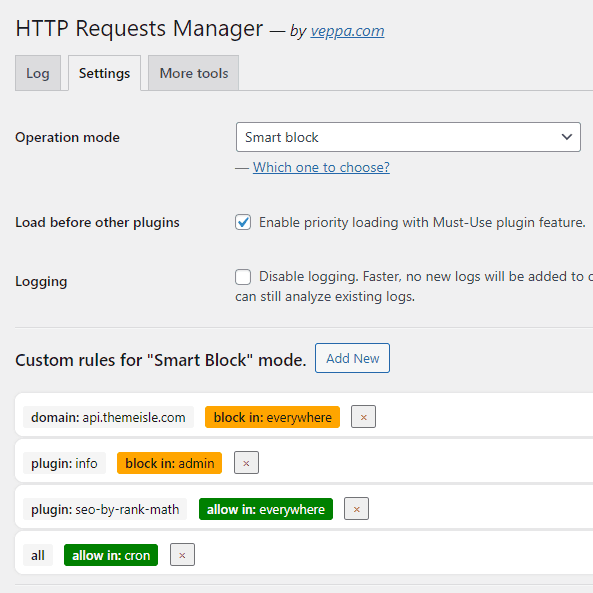Remove the plugin: info rule
The image size is (593, 593).
click(246, 463)
